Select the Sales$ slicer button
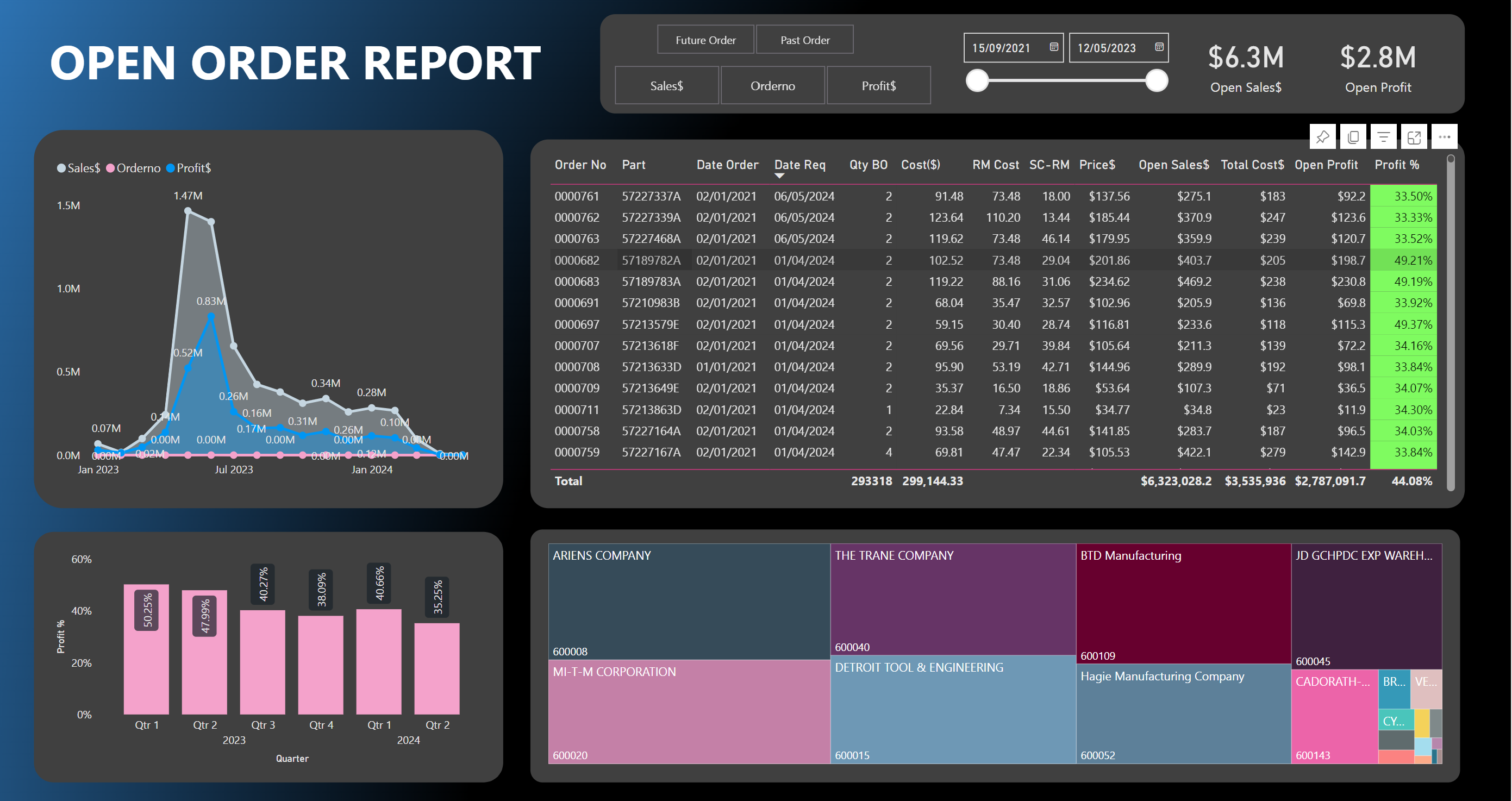This screenshot has width=1512, height=801. pyautogui.click(x=666, y=86)
